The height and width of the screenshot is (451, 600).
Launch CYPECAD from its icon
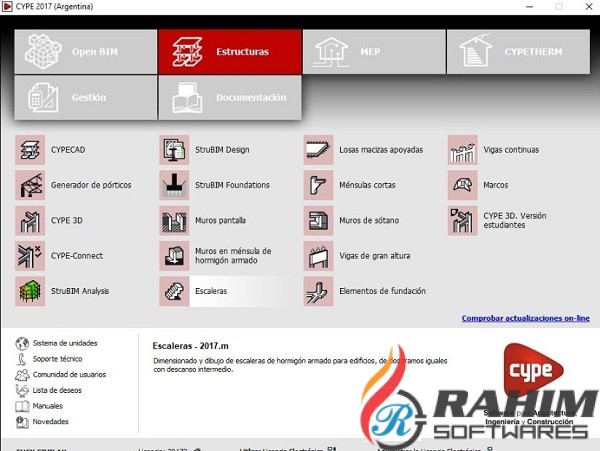tap(30, 150)
